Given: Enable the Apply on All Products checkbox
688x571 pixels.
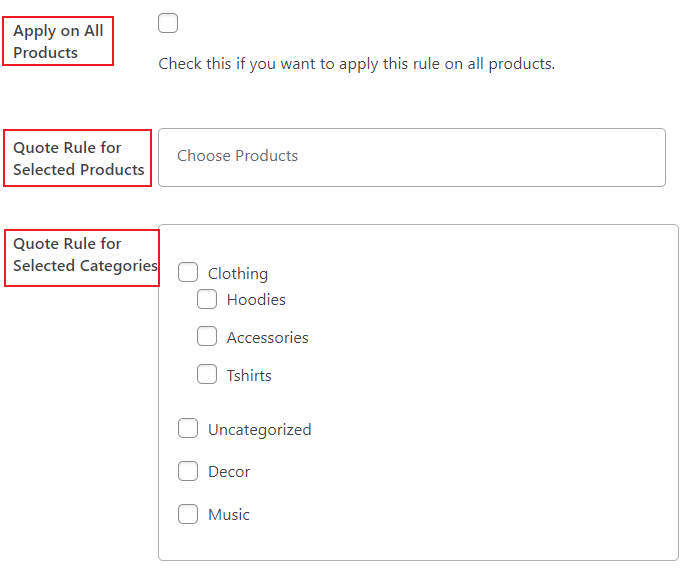Looking at the screenshot, I should pos(168,23).
